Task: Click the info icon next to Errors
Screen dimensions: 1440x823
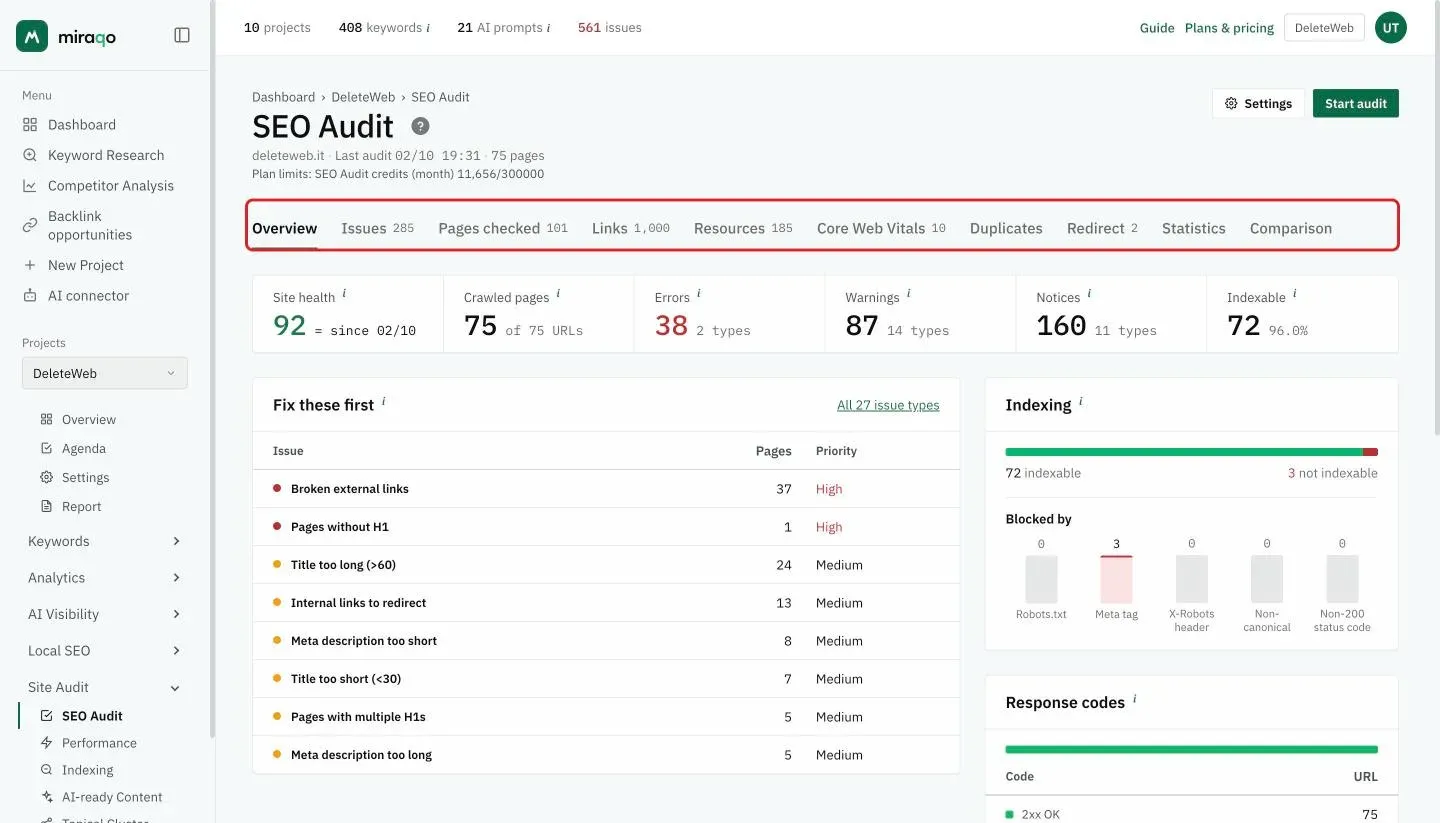Action: coord(698,294)
